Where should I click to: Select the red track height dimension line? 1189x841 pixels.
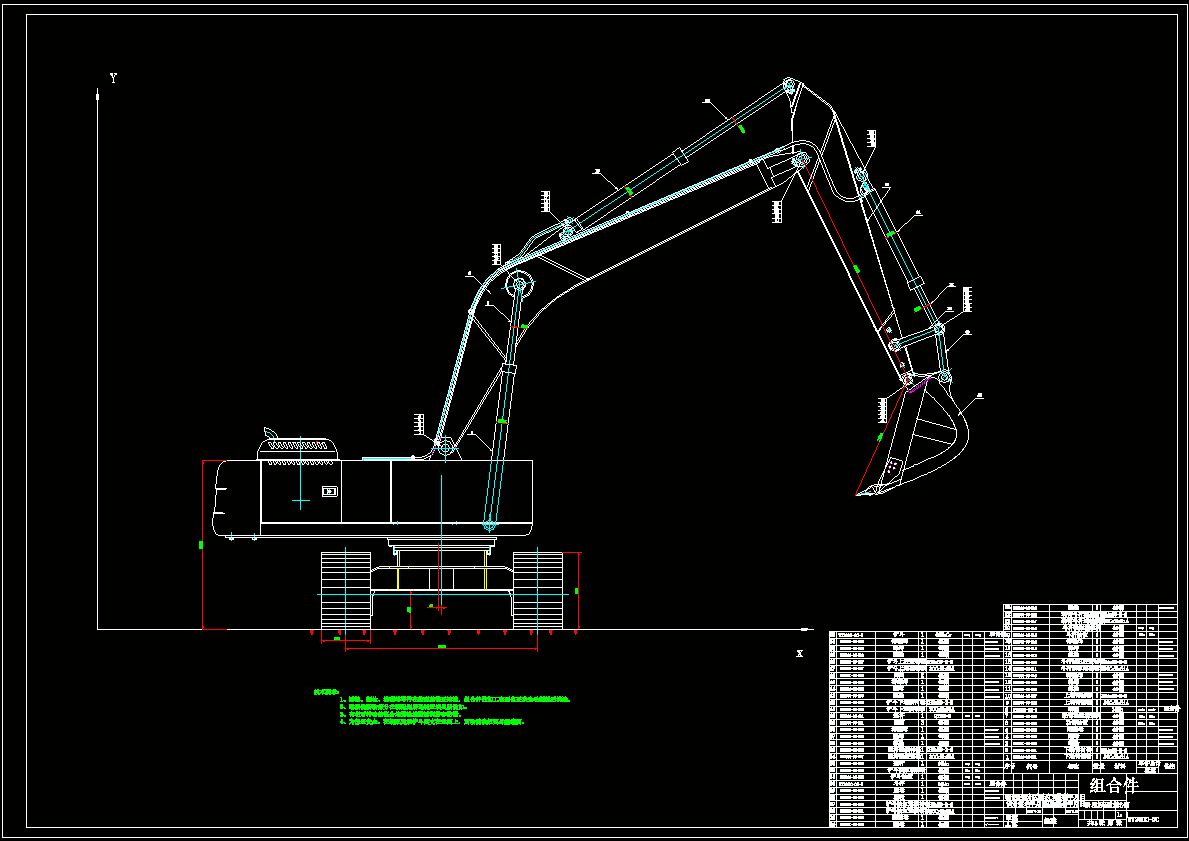pos(579,591)
